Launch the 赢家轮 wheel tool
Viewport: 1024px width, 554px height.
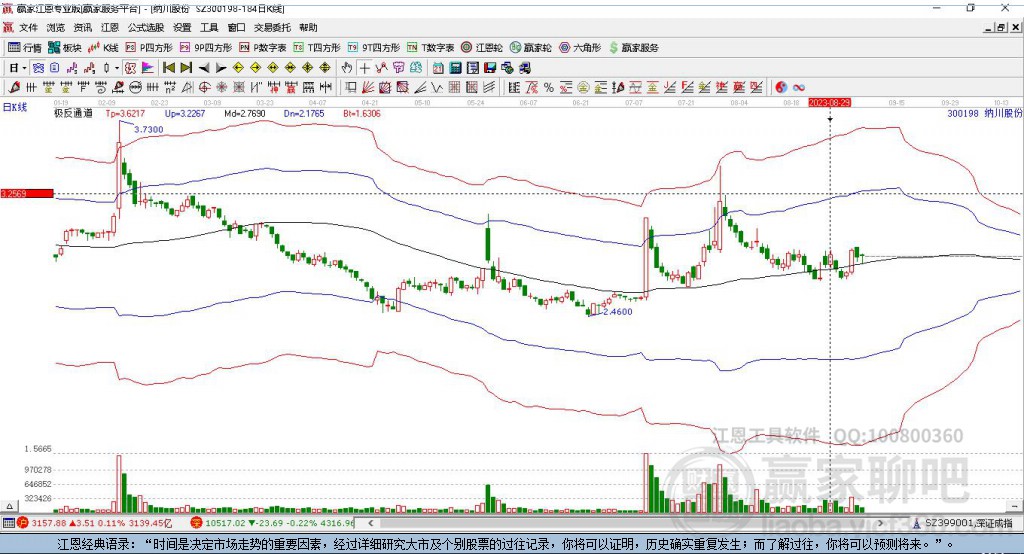tap(530, 48)
